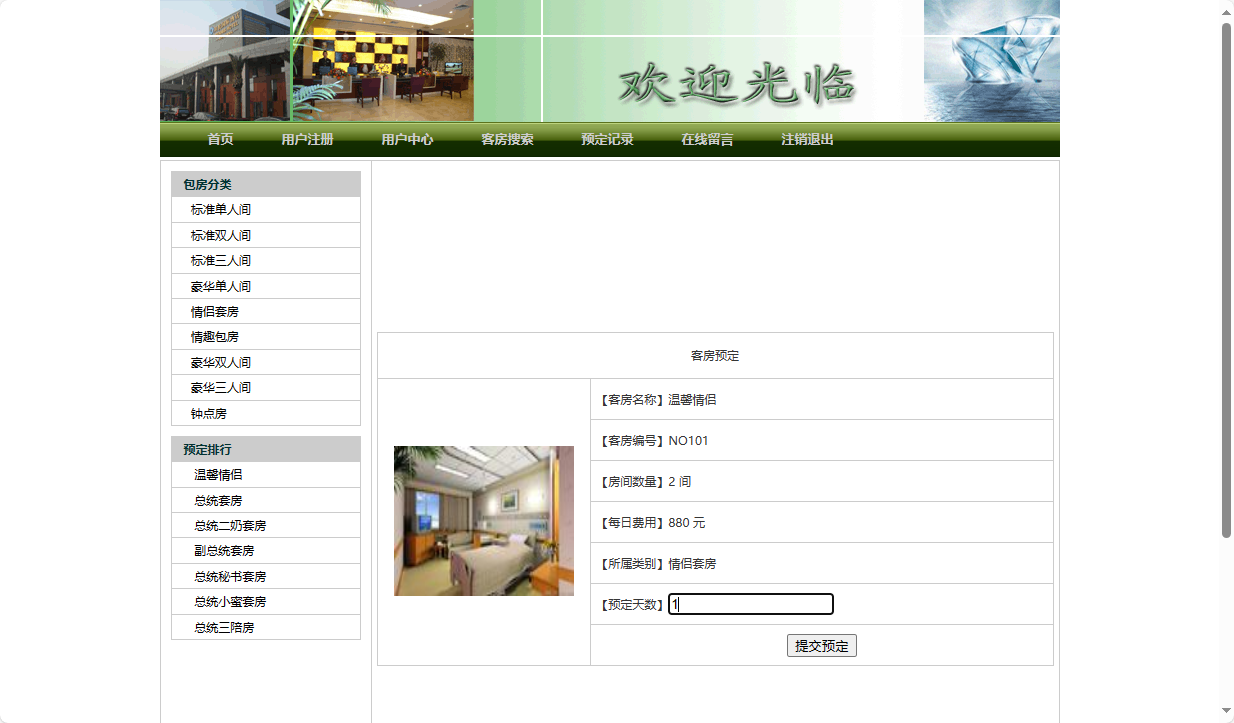Select 总统套房 ranking entry

(x=217, y=500)
